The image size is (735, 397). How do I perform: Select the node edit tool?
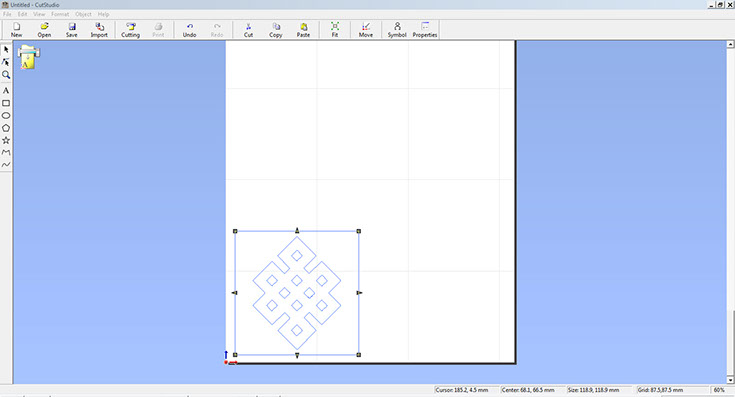pos(6,62)
